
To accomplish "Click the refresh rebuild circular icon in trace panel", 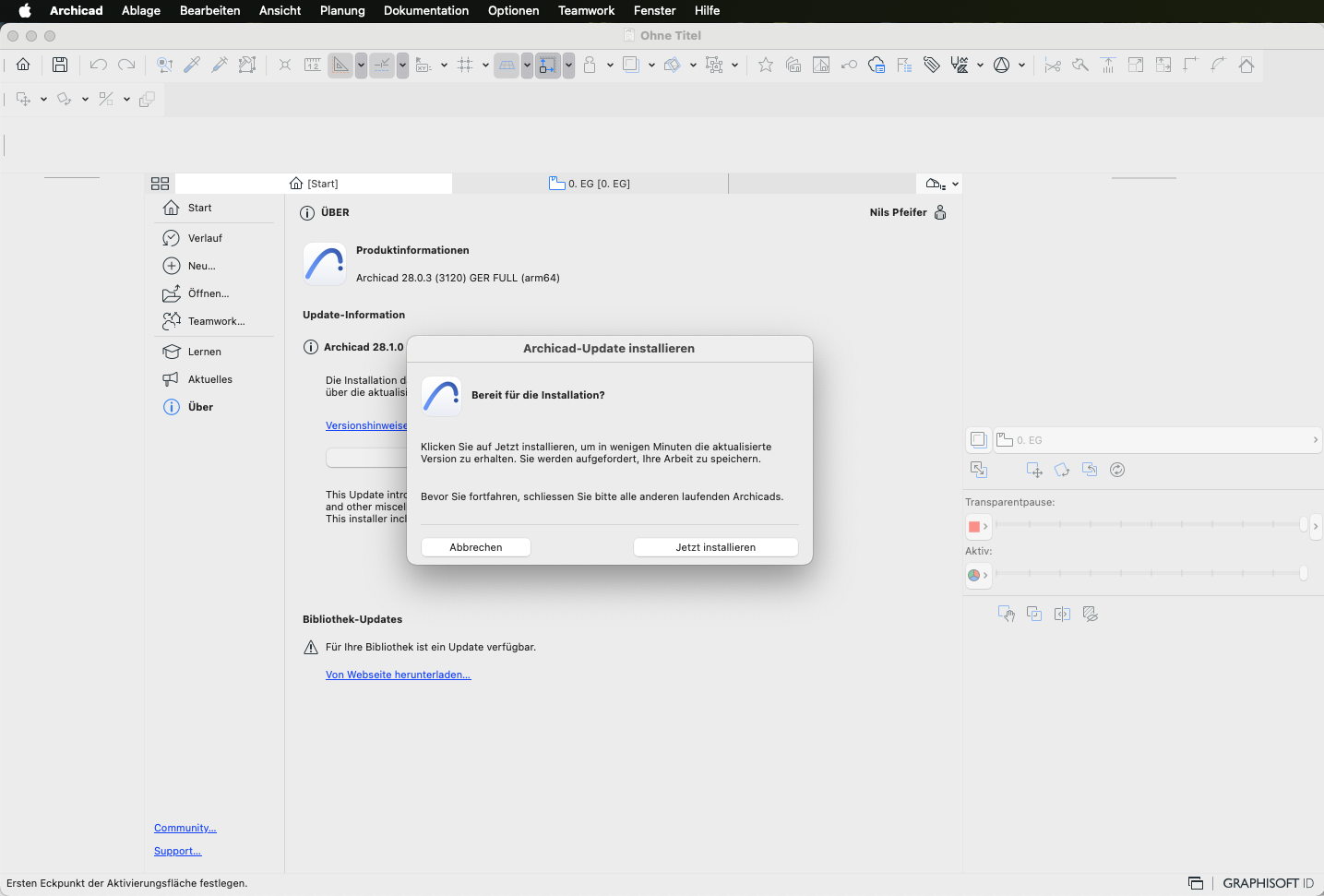I will 1117,470.
